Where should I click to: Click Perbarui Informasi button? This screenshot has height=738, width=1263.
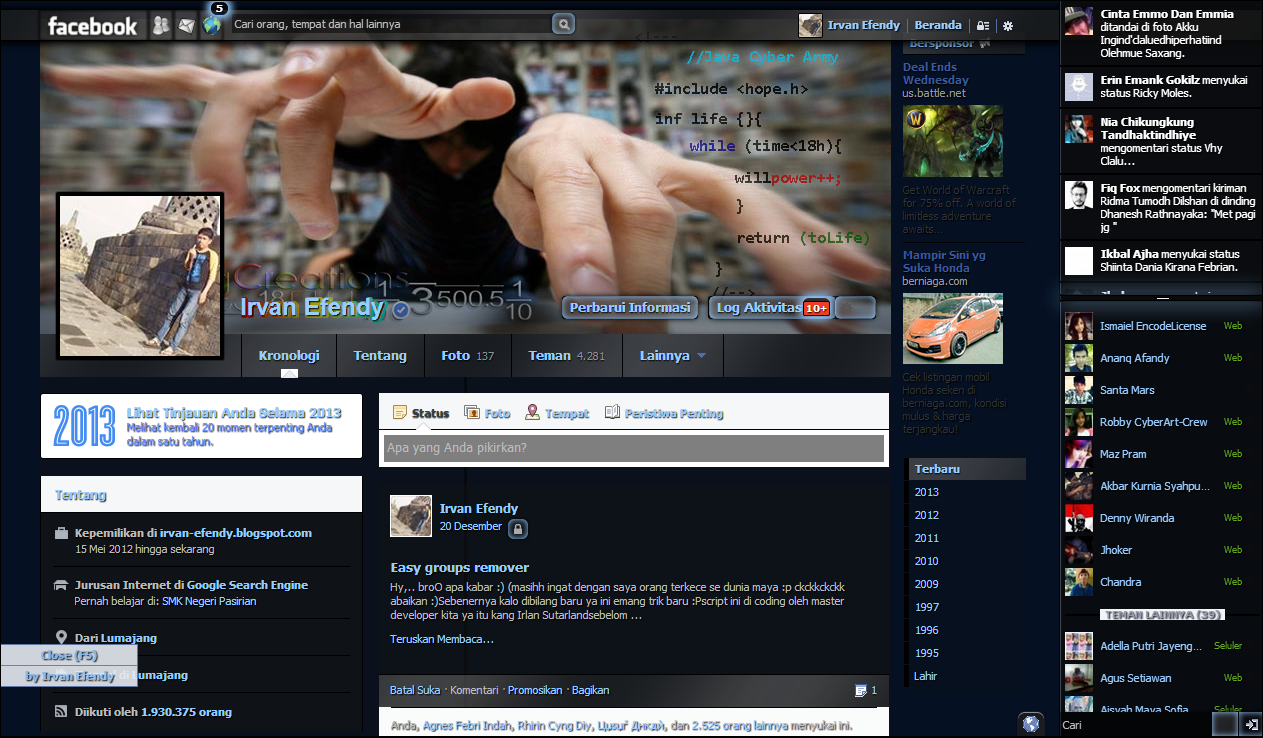pos(630,308)
